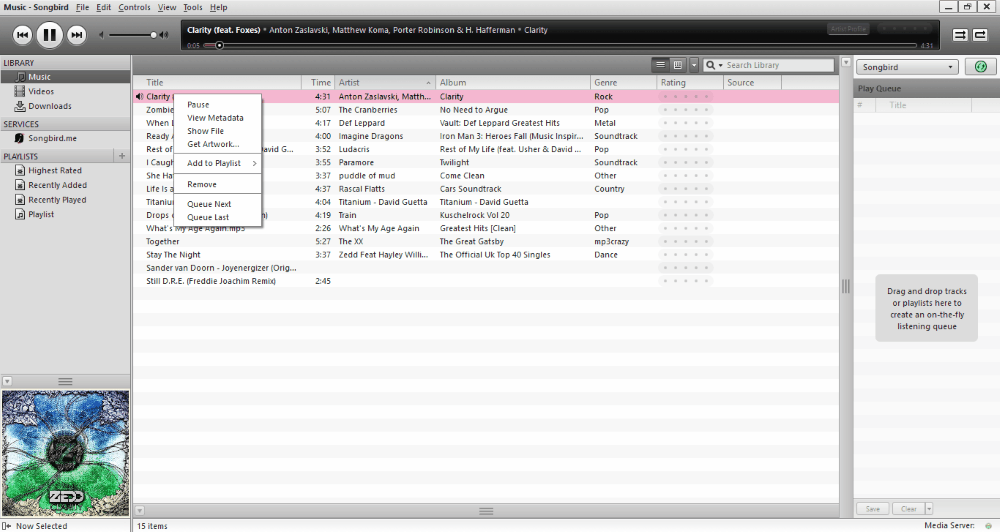The width and height of the screenshot is (1000, 532).
Task: Collapse the right pane arrow toggle
Action: [x=846, y=63]
